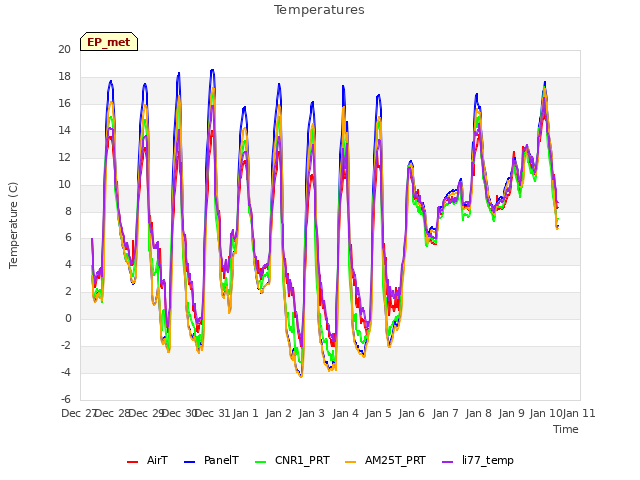This screenshot has height=480, width=640.
Task: Click the red AirT legend color marker
Action: tap(133, 462)
